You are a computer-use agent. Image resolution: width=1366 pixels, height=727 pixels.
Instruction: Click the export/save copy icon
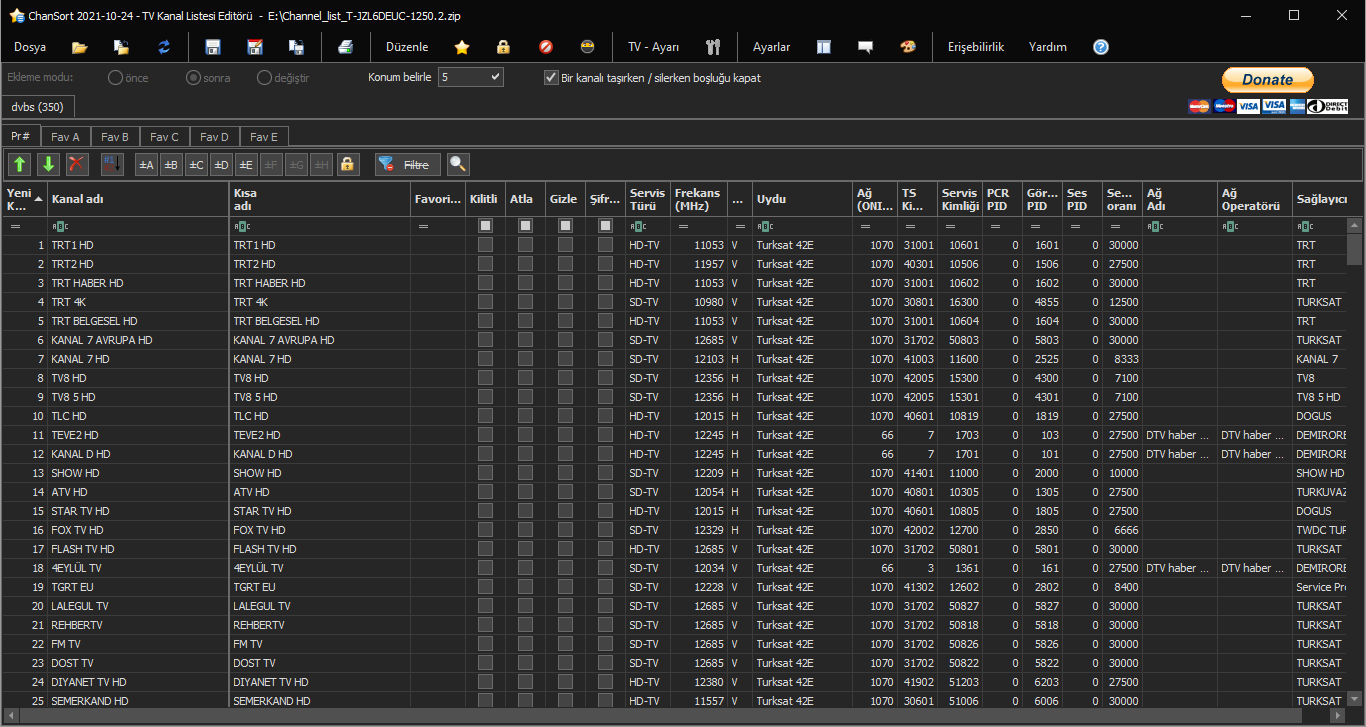[x=296, y=47]
